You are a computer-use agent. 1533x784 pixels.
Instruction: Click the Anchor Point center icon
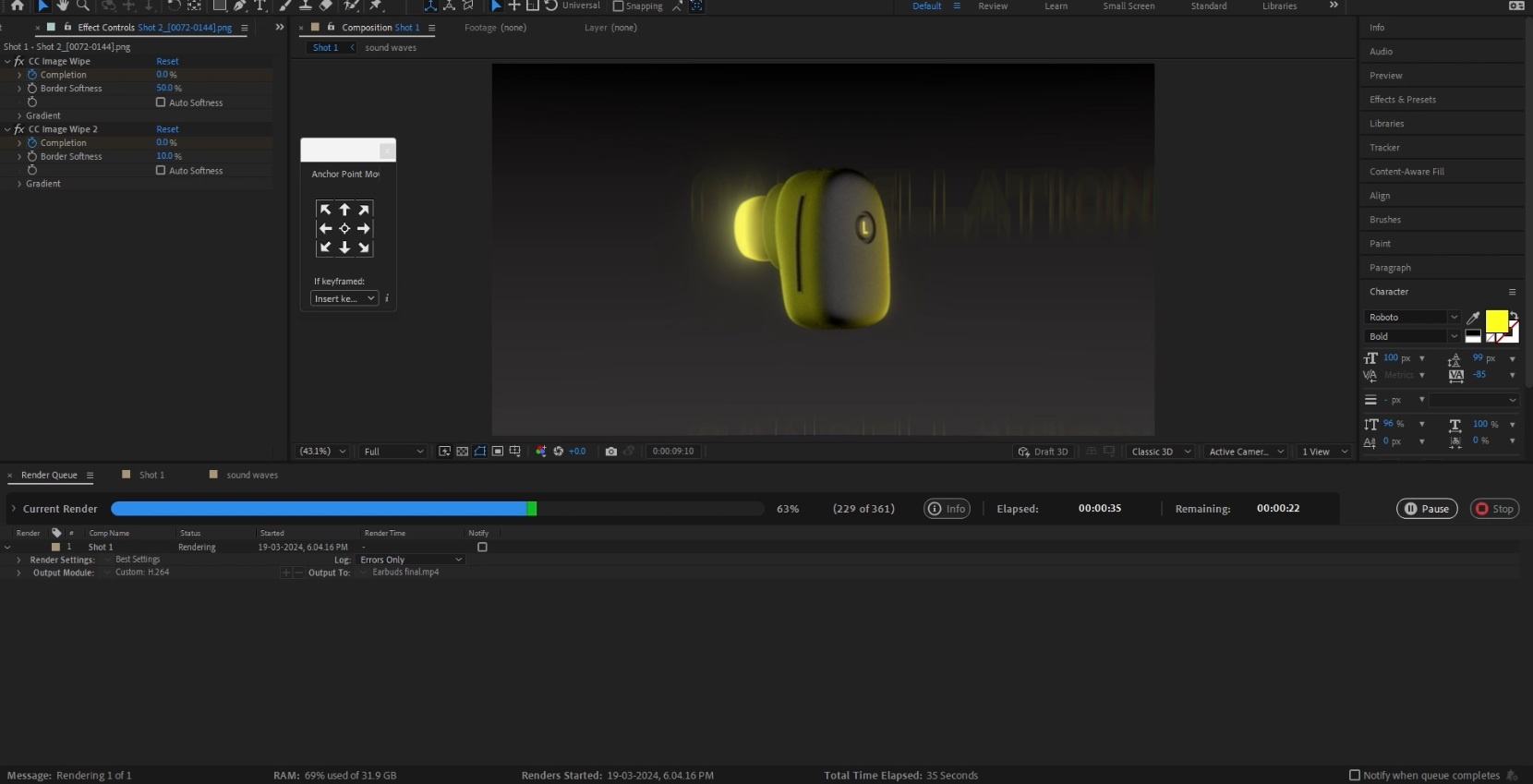tap(344, 228)
